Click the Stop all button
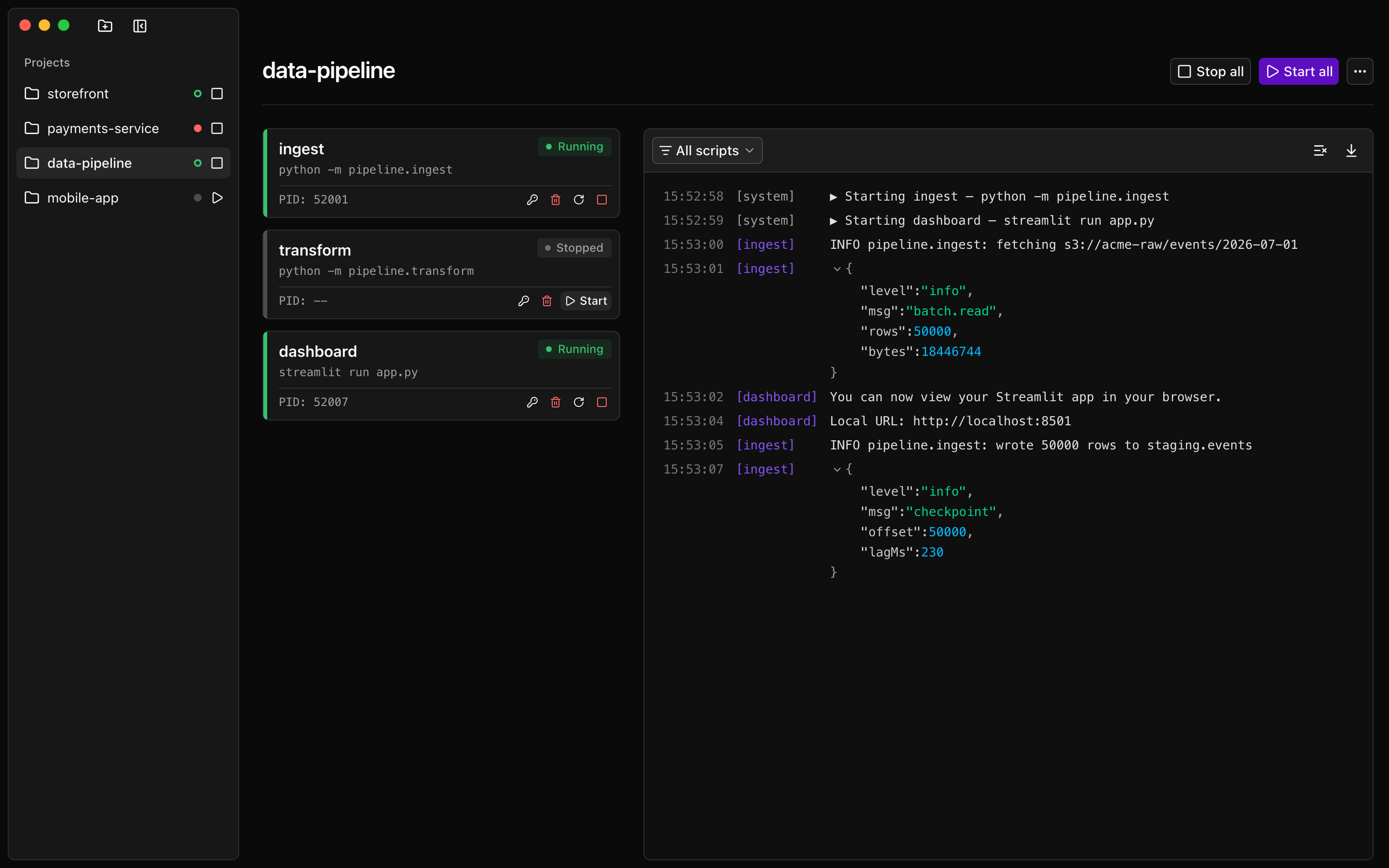The height and width of the screenshot is (868, 1389). (1210, 72)
